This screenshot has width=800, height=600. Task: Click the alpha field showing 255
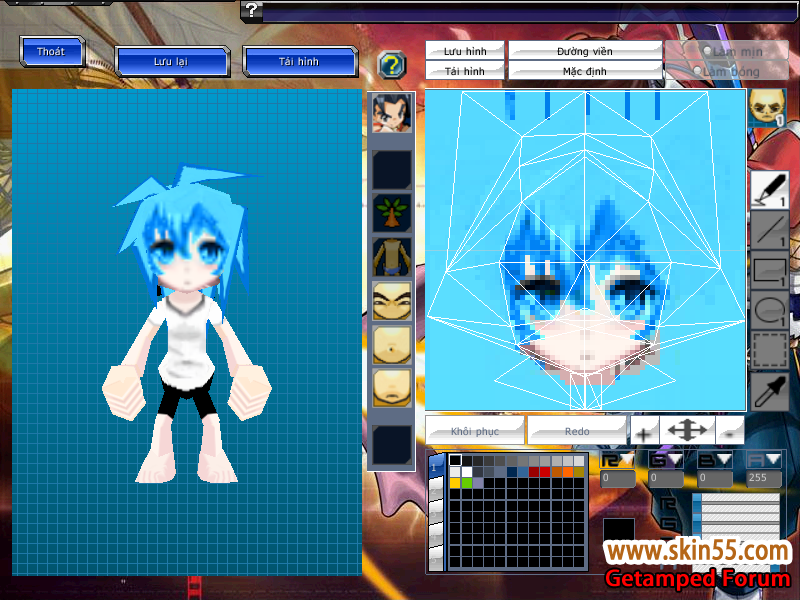coord(764,478)
